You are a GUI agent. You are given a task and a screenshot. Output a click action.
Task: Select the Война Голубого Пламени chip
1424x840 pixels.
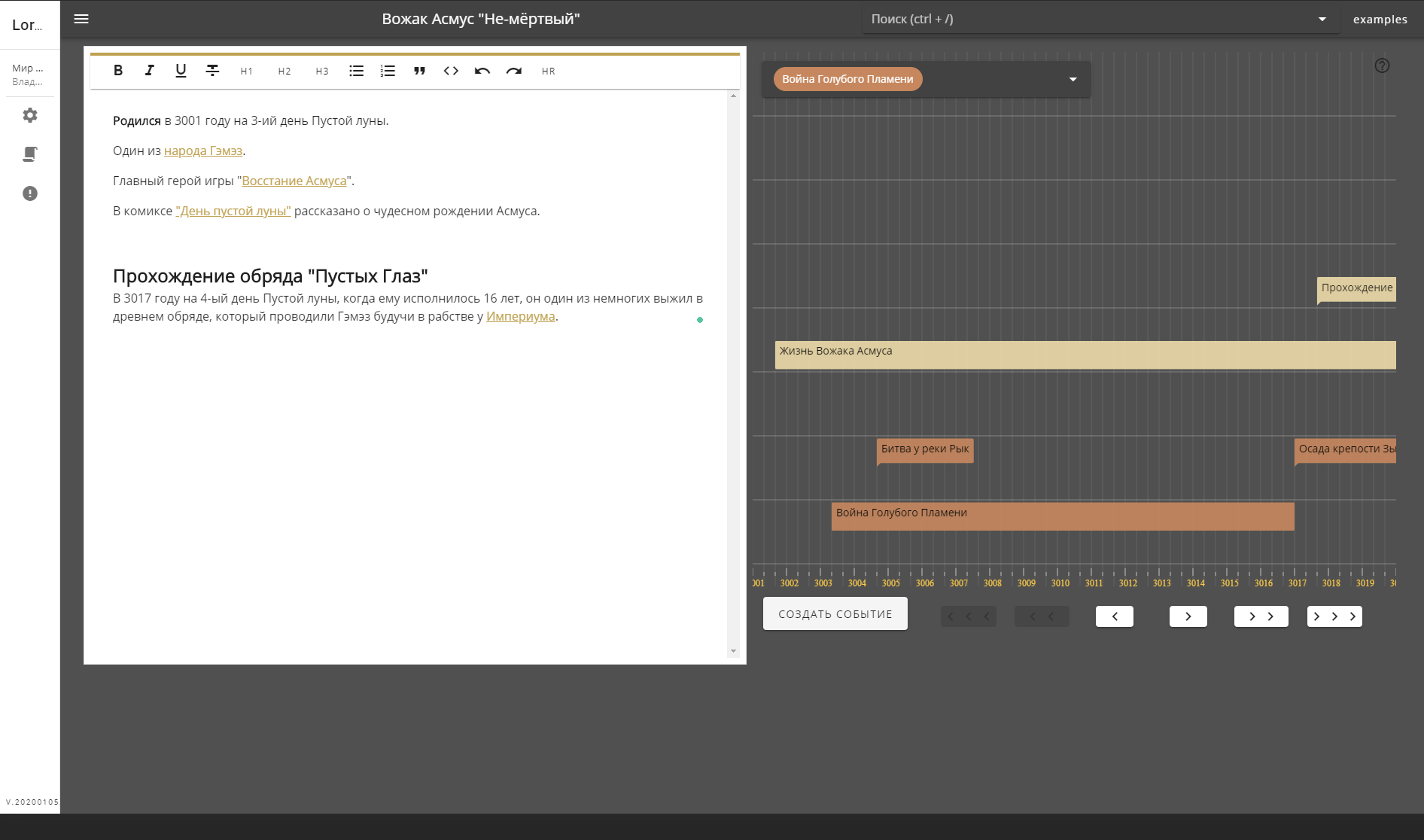pos(847,79)
